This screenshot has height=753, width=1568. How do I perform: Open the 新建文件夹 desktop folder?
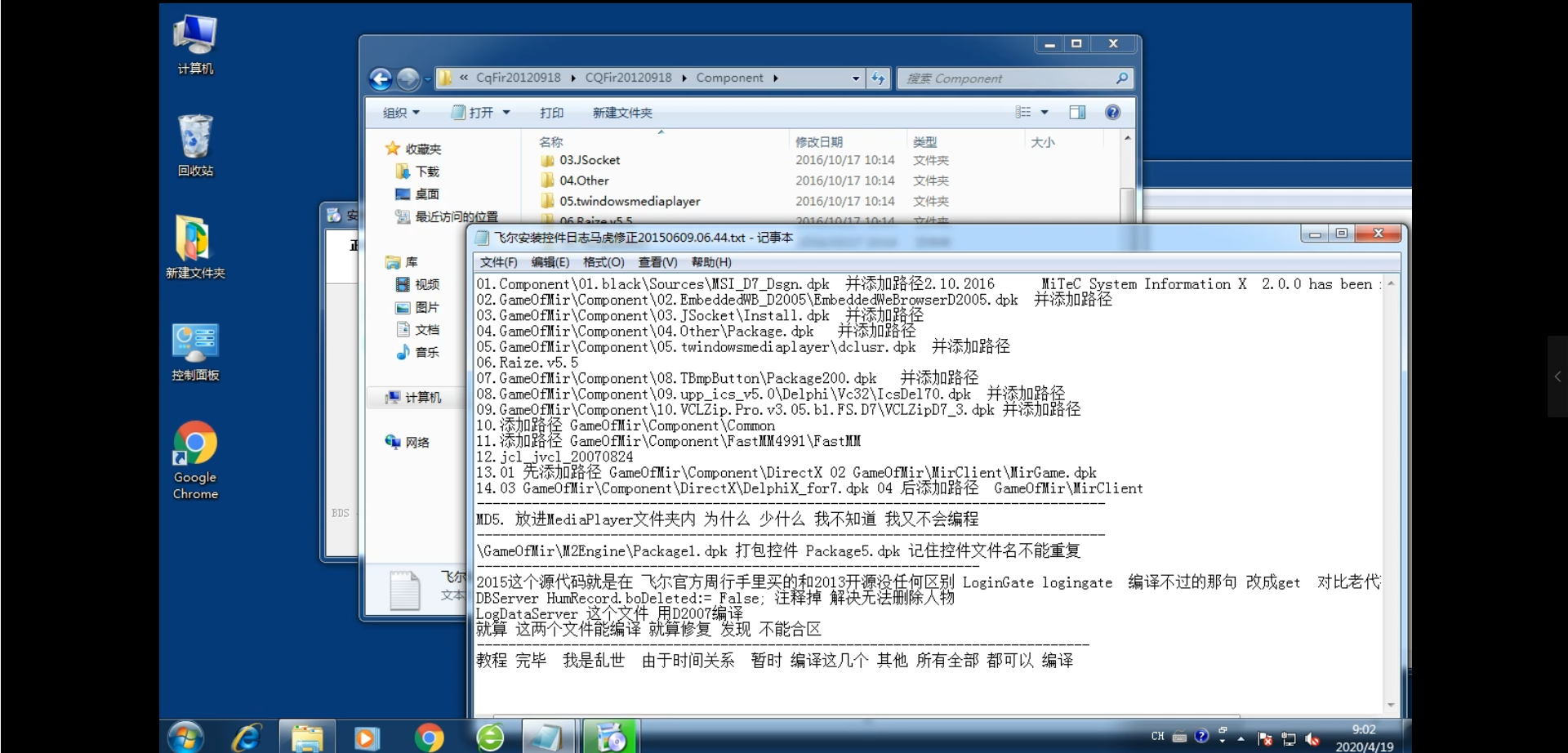click(195, 247)
